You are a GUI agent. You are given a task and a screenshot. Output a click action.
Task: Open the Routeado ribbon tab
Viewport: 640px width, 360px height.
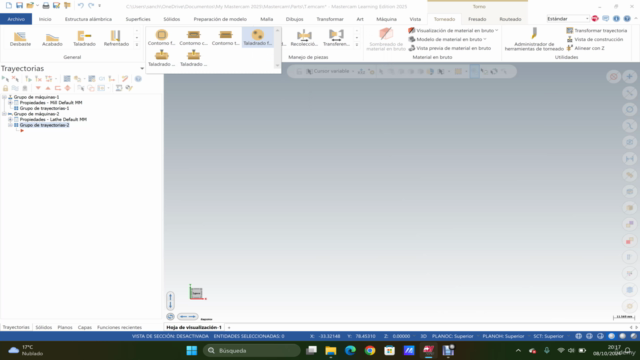510,19
